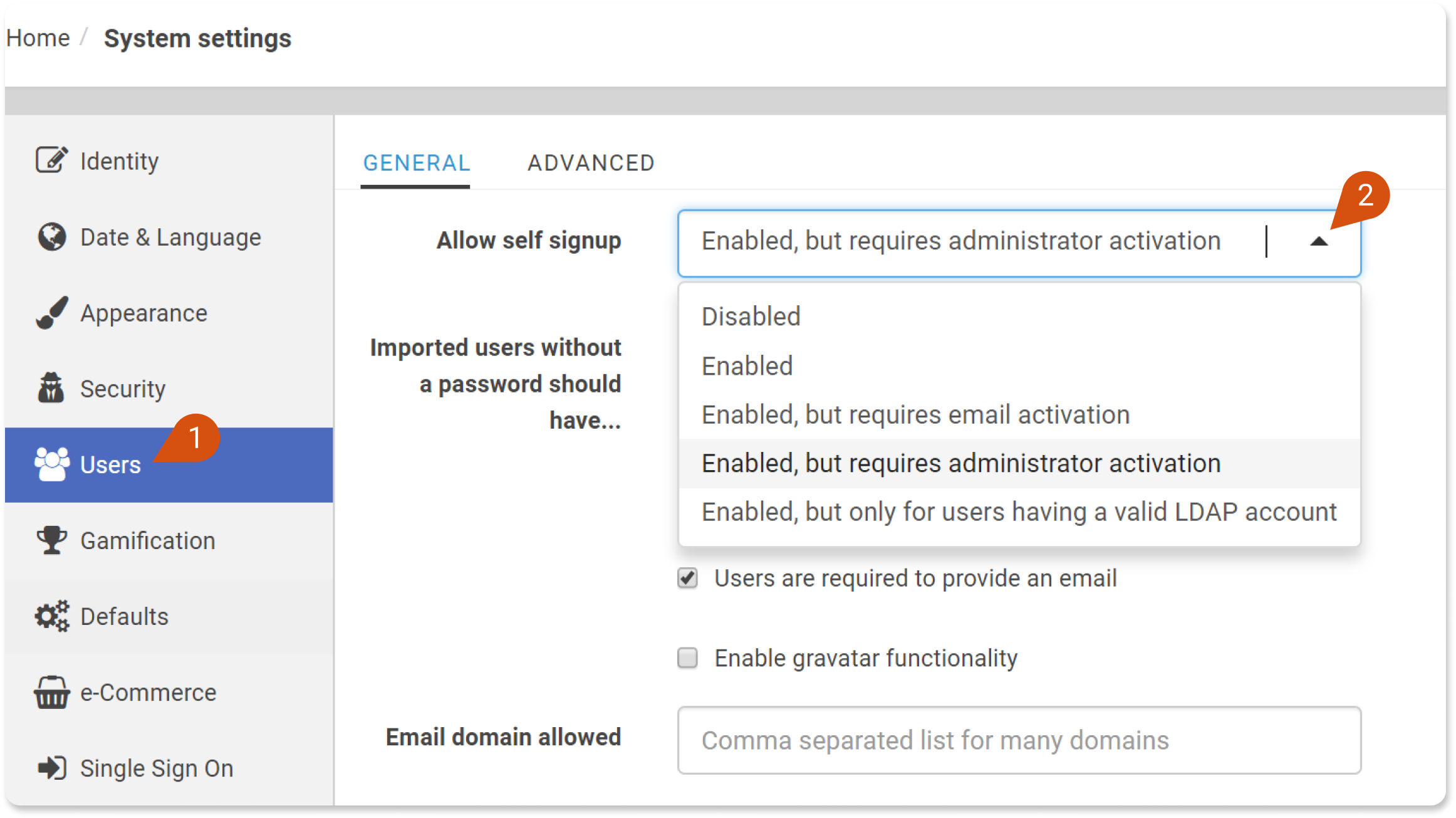Select the Defaults gears icon
Image resolution: width=1456 pixels, height=818 pixels.
pyautogui.click(x=51, y=616)
